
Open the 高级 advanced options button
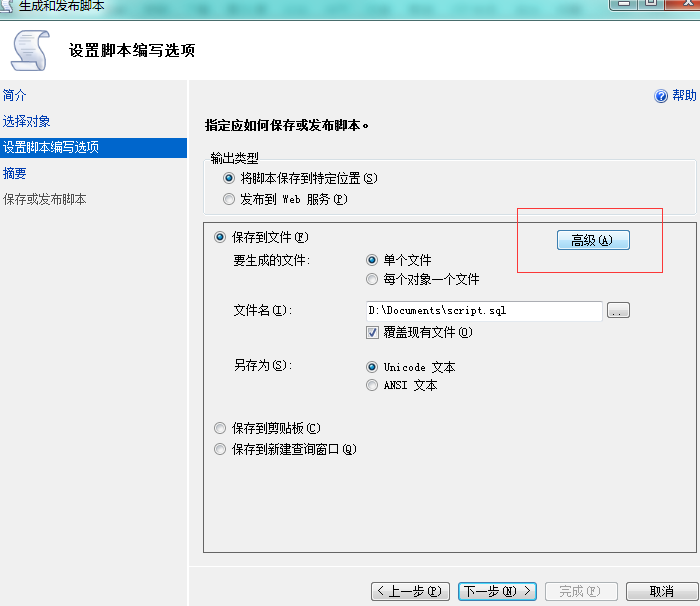coord(593,240)
